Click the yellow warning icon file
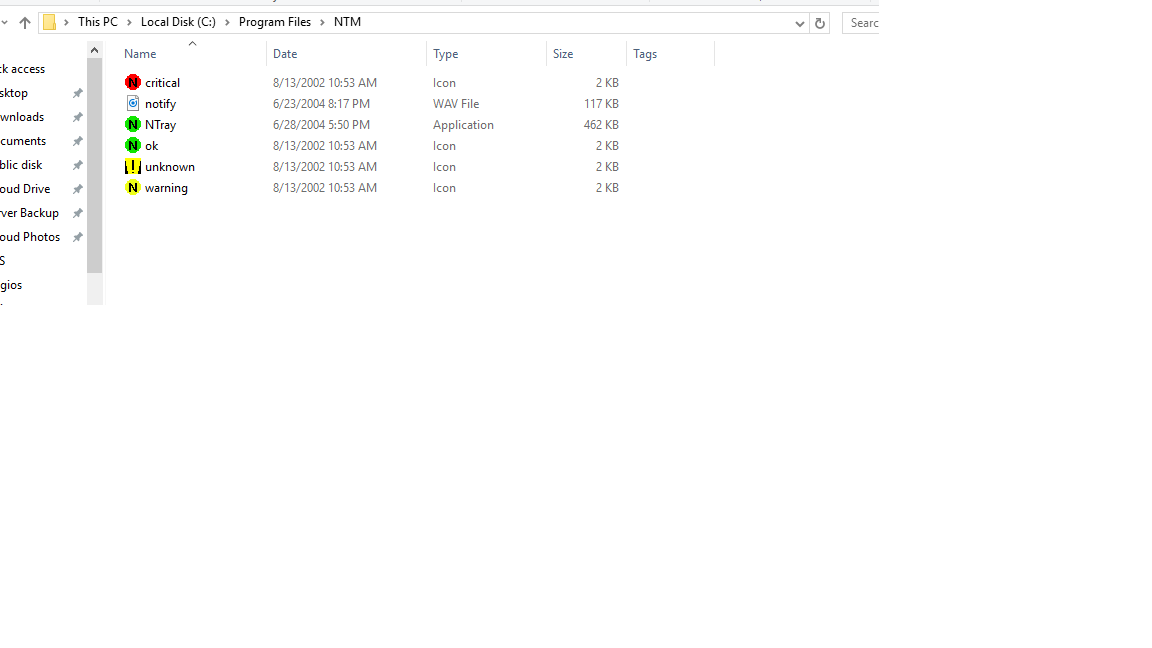This screenshot has width=1152, height=648. click(133, 187)
